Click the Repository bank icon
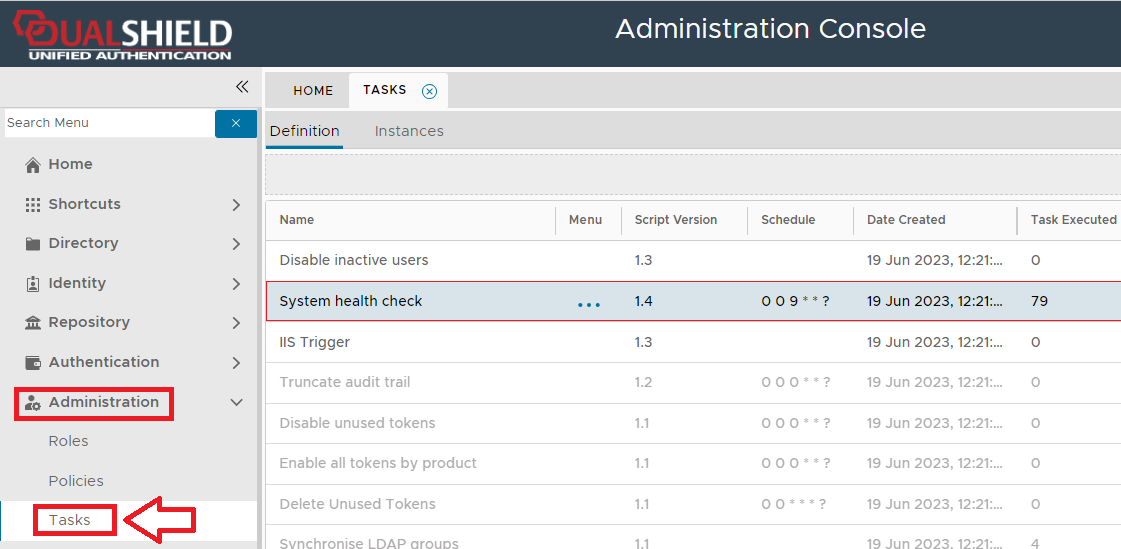 pyautogui.click(x=33, y=323)
